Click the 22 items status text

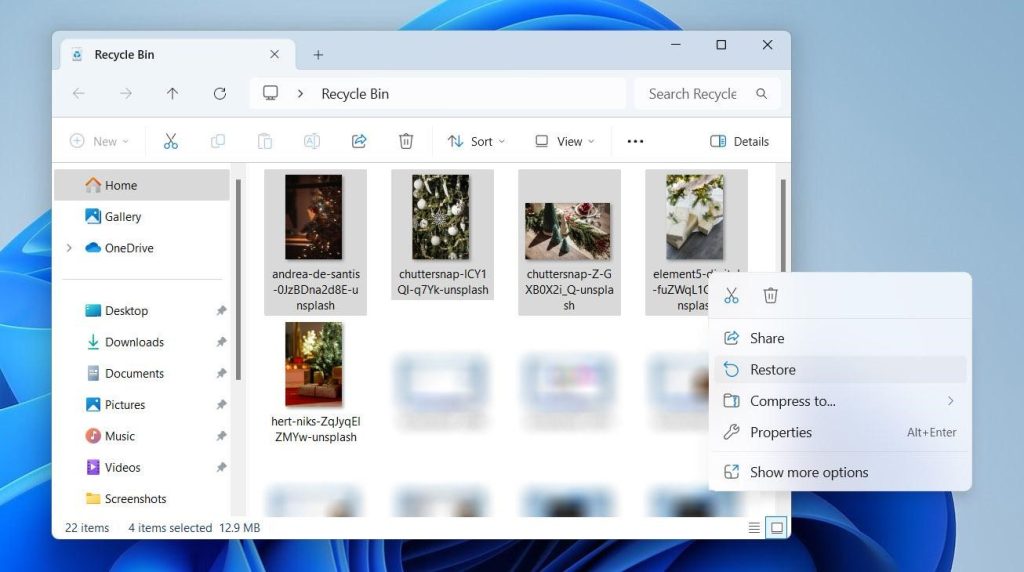point(87,528)
